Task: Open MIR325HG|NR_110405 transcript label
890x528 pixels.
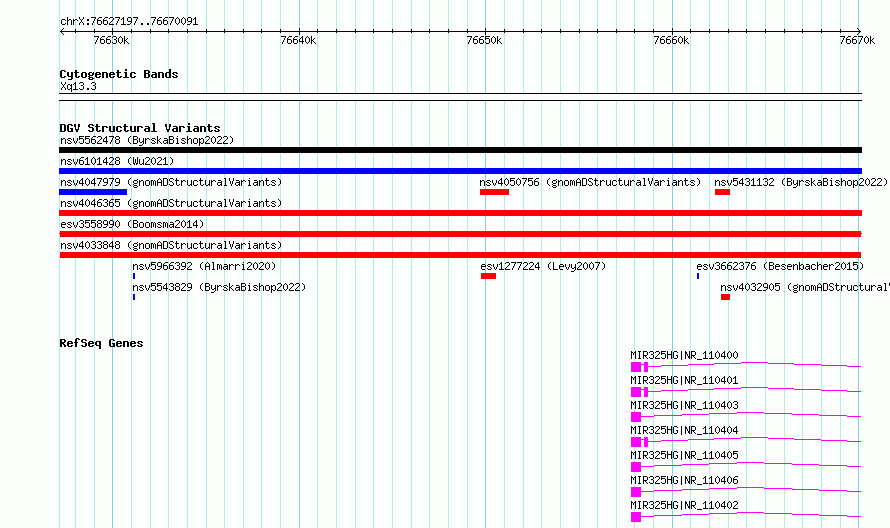Action: (x=685, y=455)
